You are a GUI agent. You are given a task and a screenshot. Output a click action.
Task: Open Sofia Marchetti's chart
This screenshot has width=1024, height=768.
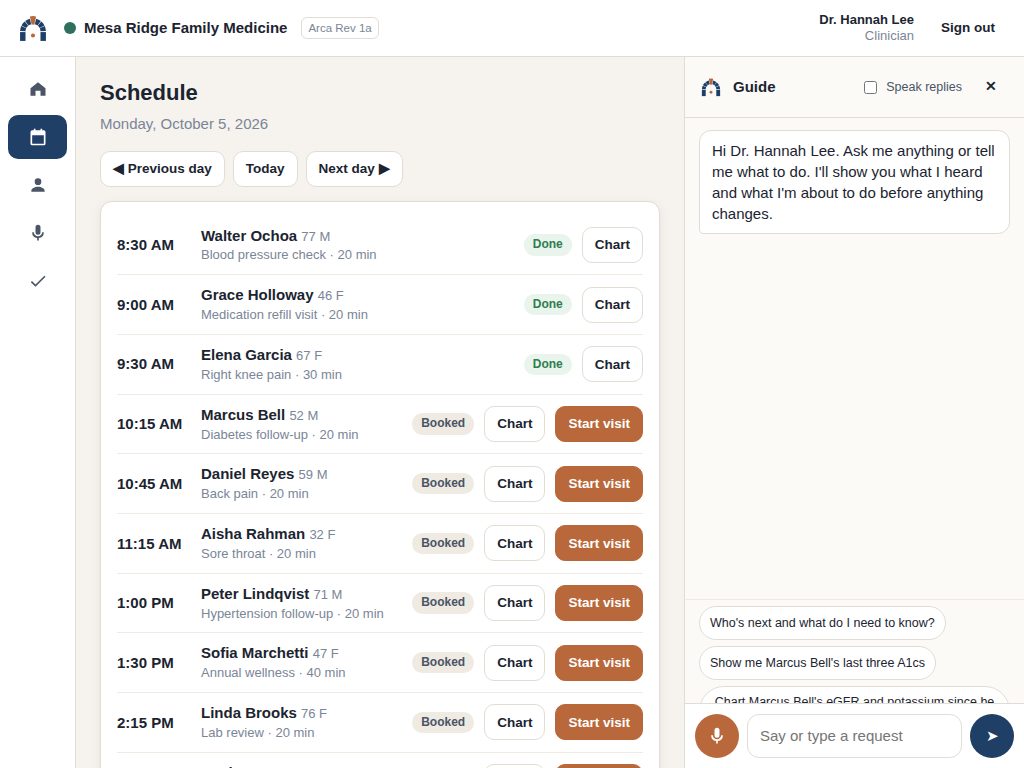click(515, 663)
